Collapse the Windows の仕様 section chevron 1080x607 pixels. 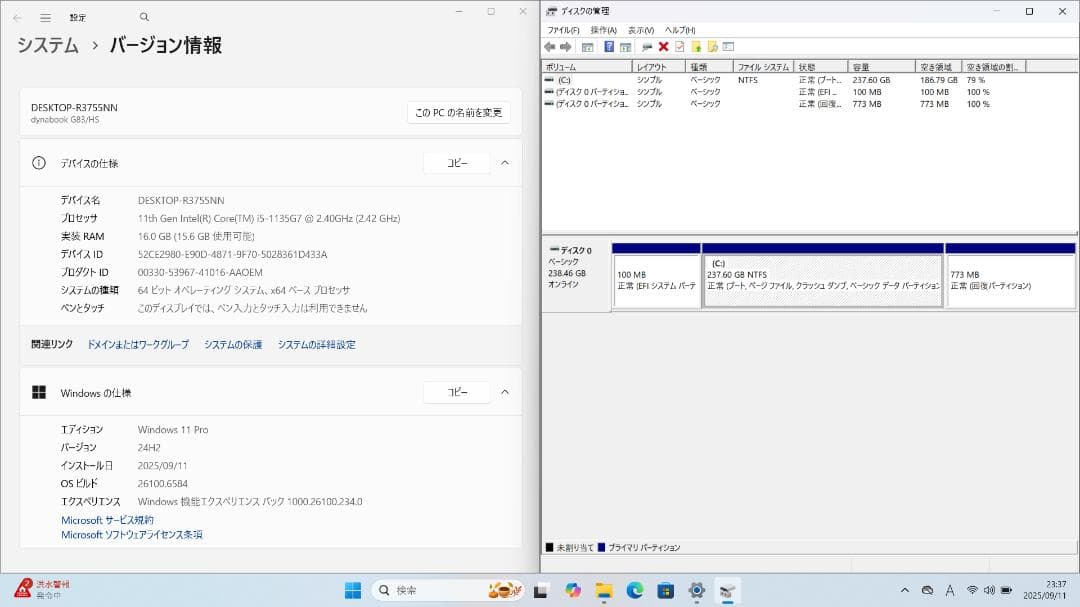click(505, 392)
